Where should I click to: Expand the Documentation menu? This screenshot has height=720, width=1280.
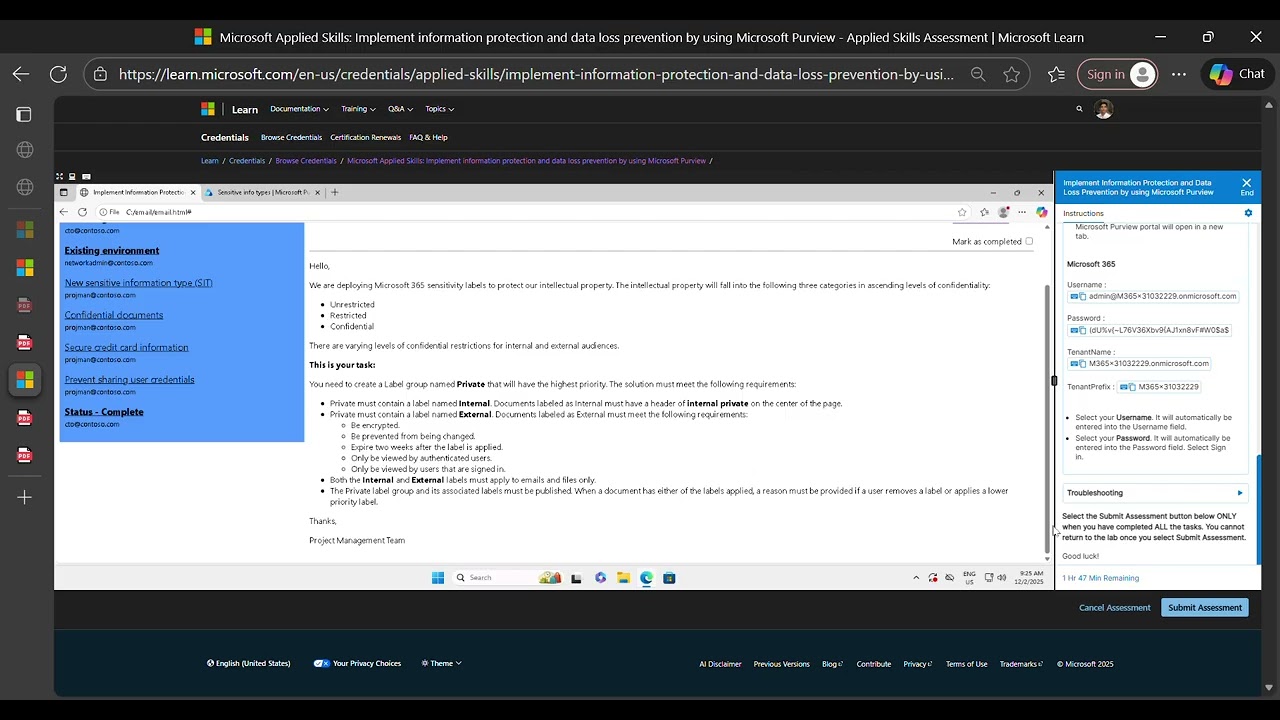[x=299, y=109]
